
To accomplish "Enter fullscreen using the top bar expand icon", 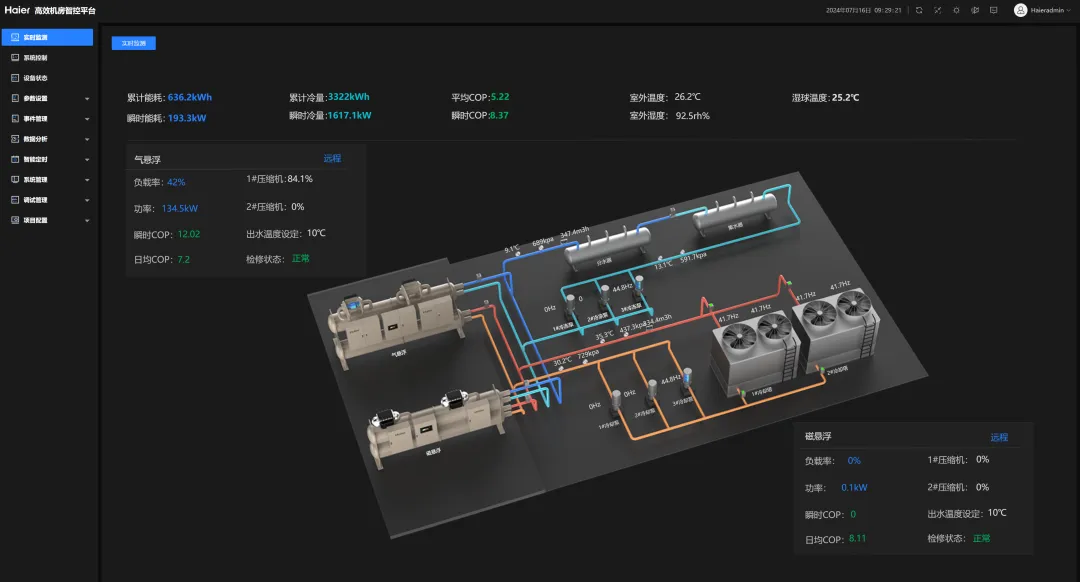I will (937, 10).
